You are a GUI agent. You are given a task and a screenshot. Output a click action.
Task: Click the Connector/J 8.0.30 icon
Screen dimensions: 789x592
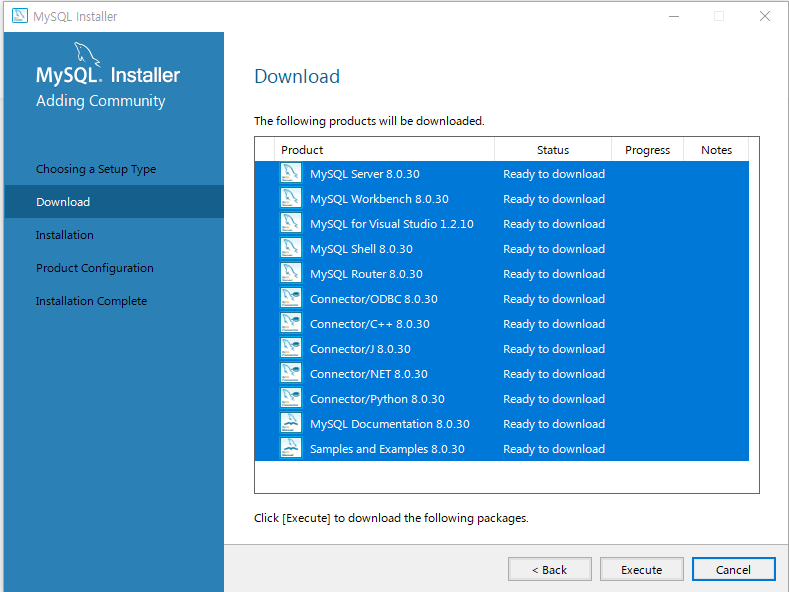tap(291, 348)
